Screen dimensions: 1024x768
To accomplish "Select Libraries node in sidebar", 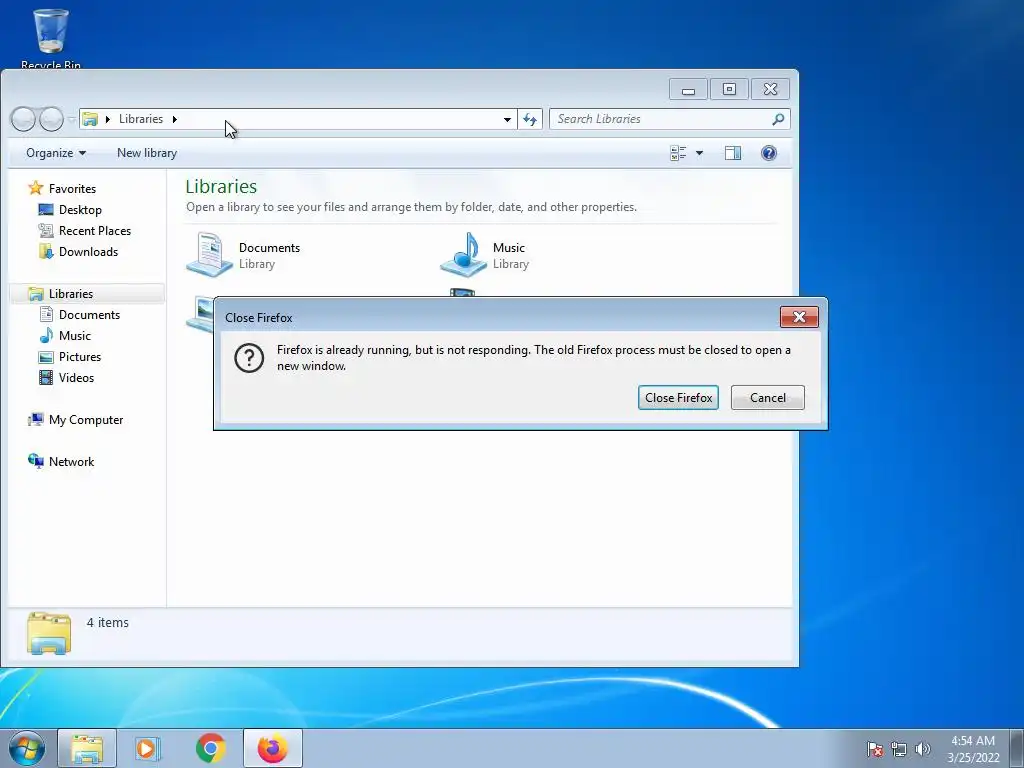I will 86,294.
